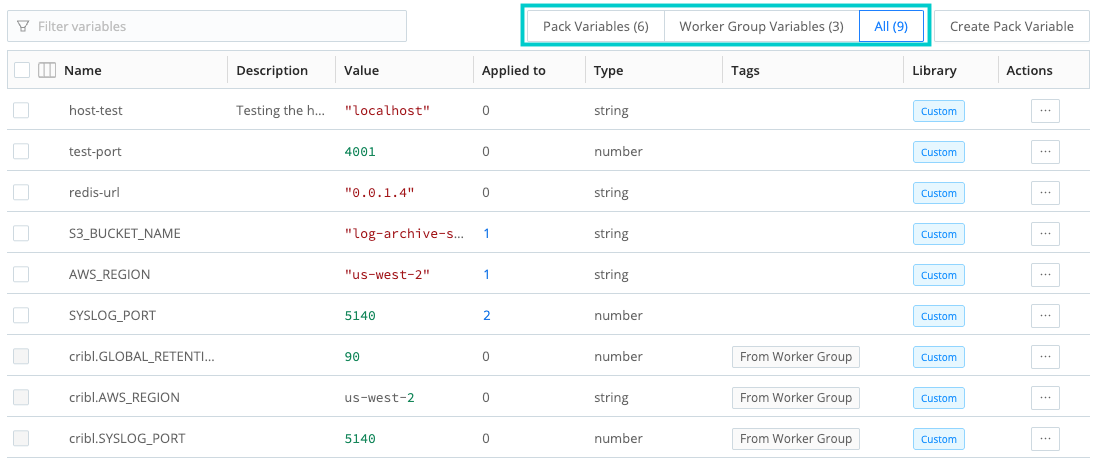Image resolution: width=1097 pixels, height=464 pixels.
Task: Switch to Pack Variables (6) tab
Action: 595,26
